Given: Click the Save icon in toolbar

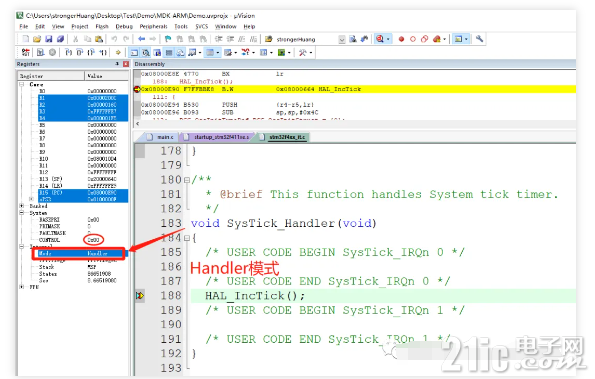Looking at the screenshot, I should 49,39.
